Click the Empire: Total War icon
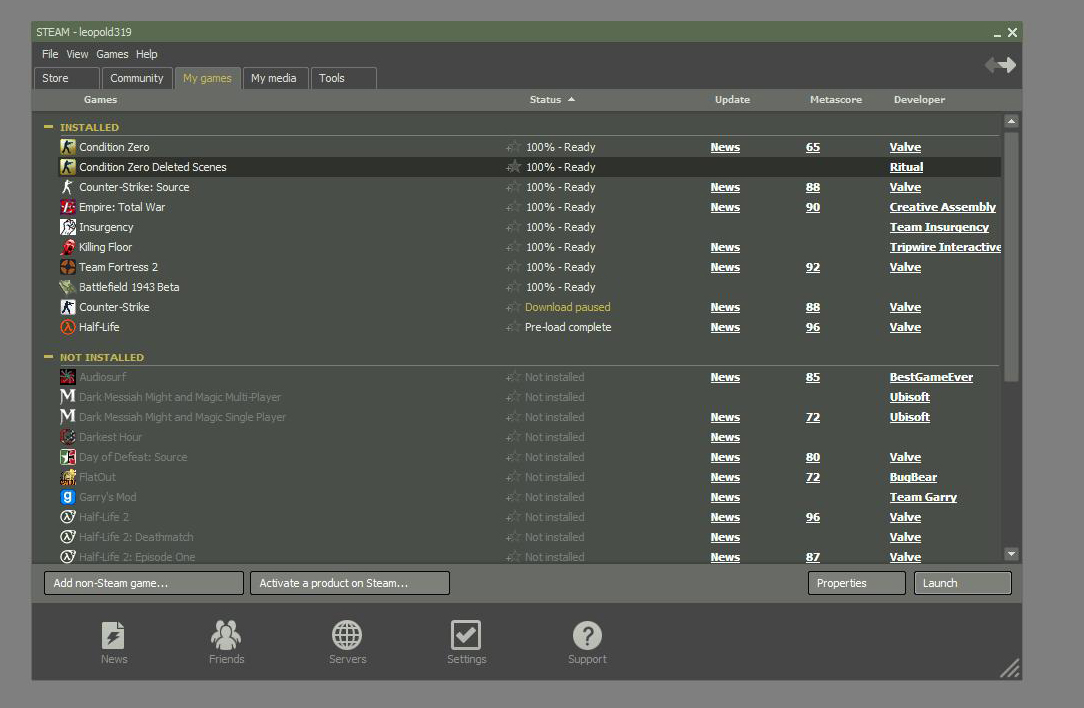1084x708 pixels. click(68, 207)
